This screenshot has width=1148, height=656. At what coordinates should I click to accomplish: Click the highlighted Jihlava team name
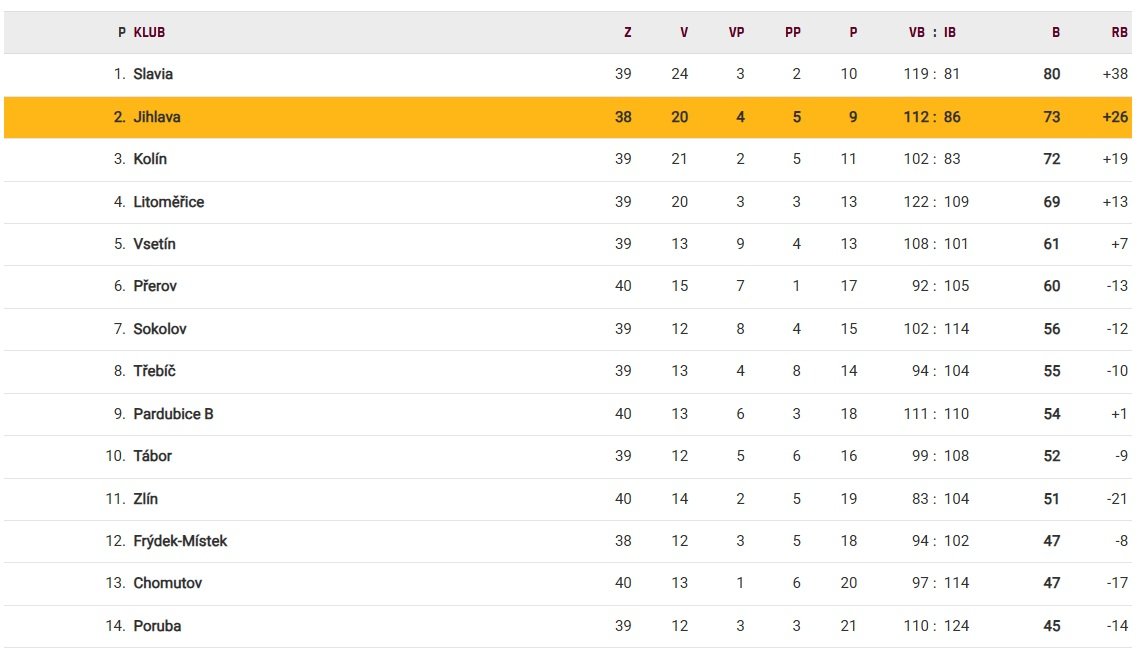(157, 117)
